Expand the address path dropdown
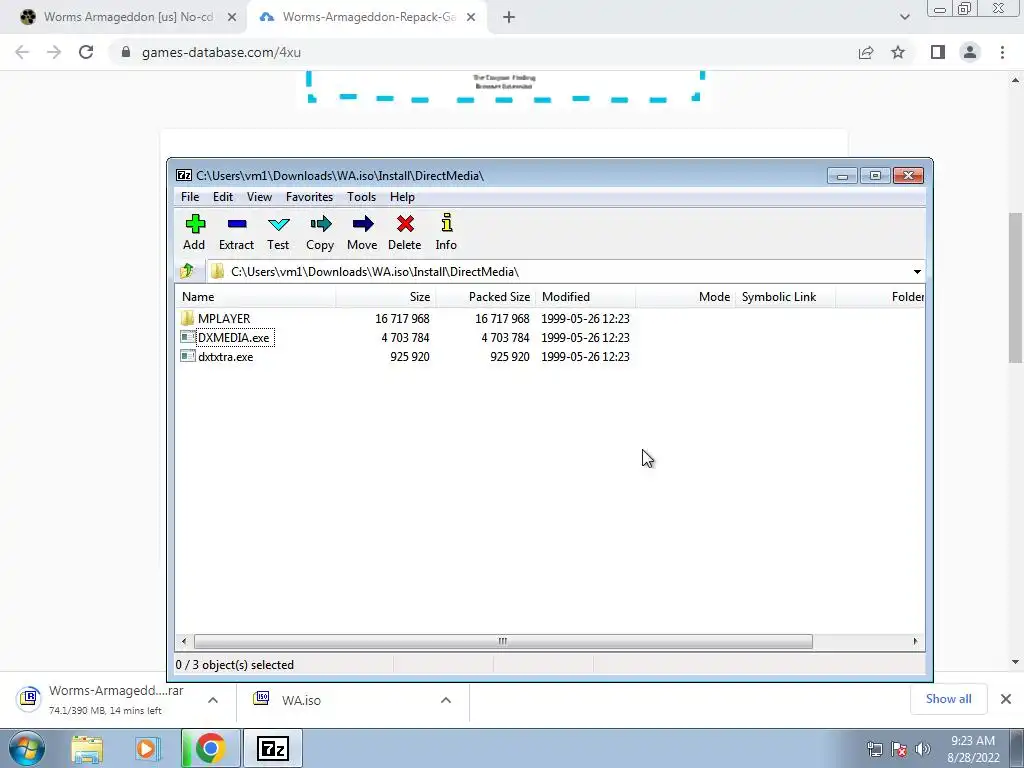1024x768 pixels. (917, 272)
